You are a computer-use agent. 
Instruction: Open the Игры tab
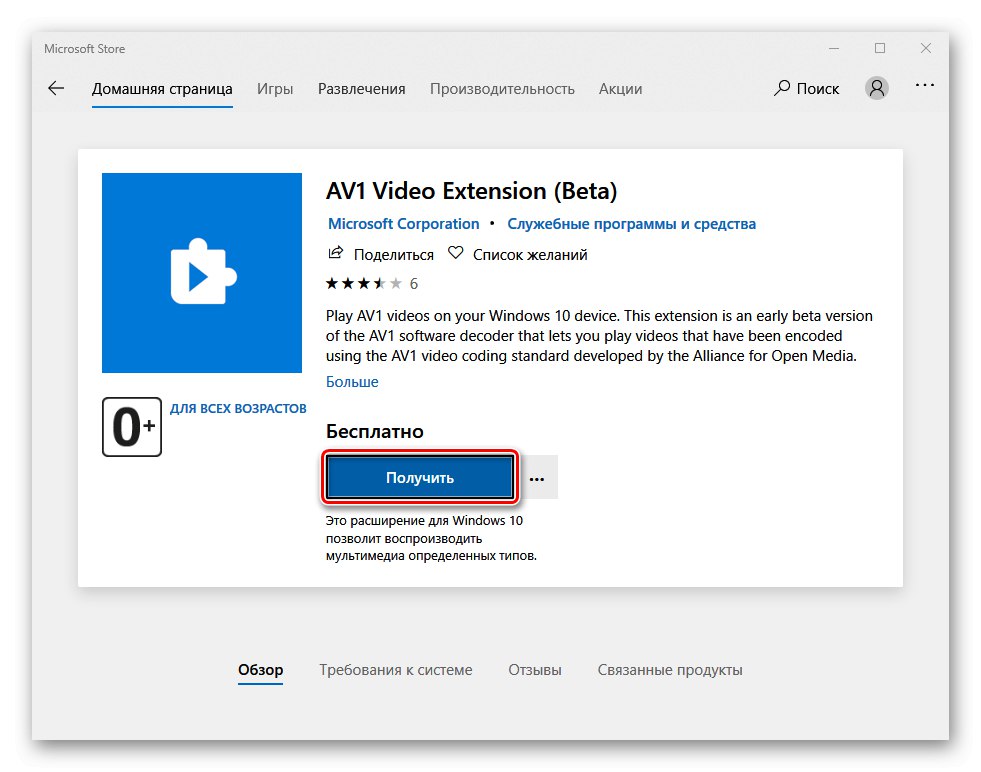[275, 88]
